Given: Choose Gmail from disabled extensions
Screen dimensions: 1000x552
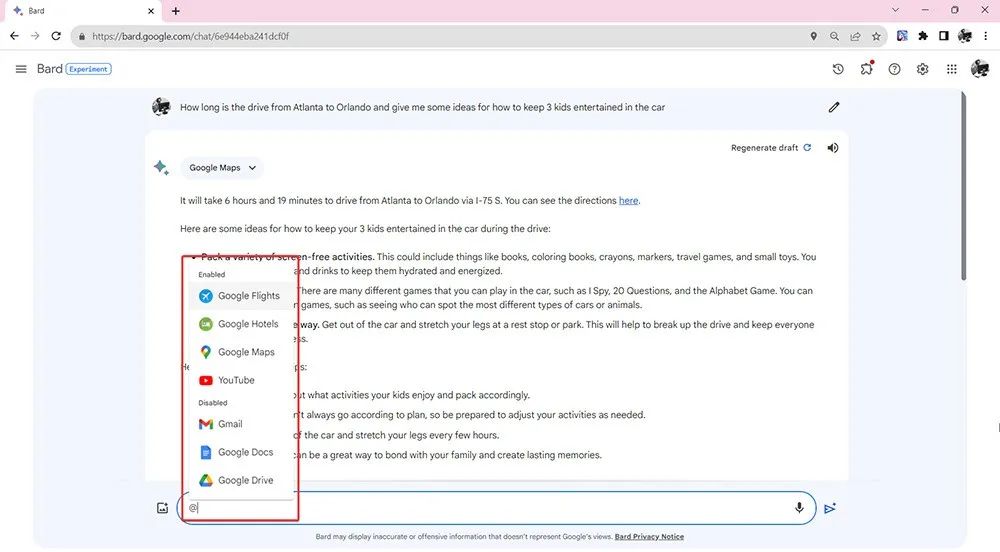Looking at the screenshot, I should coord(241,424).
